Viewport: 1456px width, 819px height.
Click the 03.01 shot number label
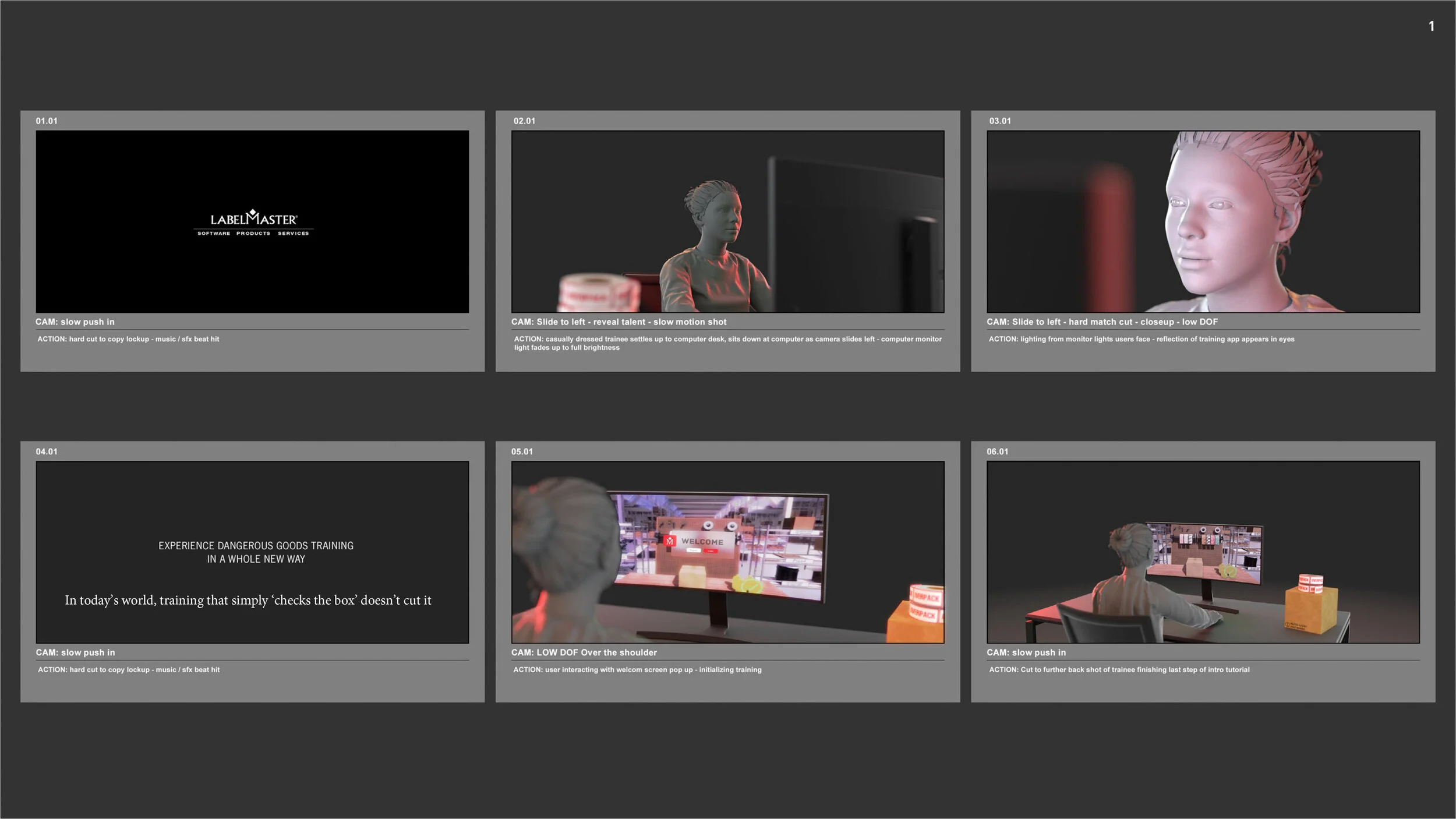[x=1000, y=121]
